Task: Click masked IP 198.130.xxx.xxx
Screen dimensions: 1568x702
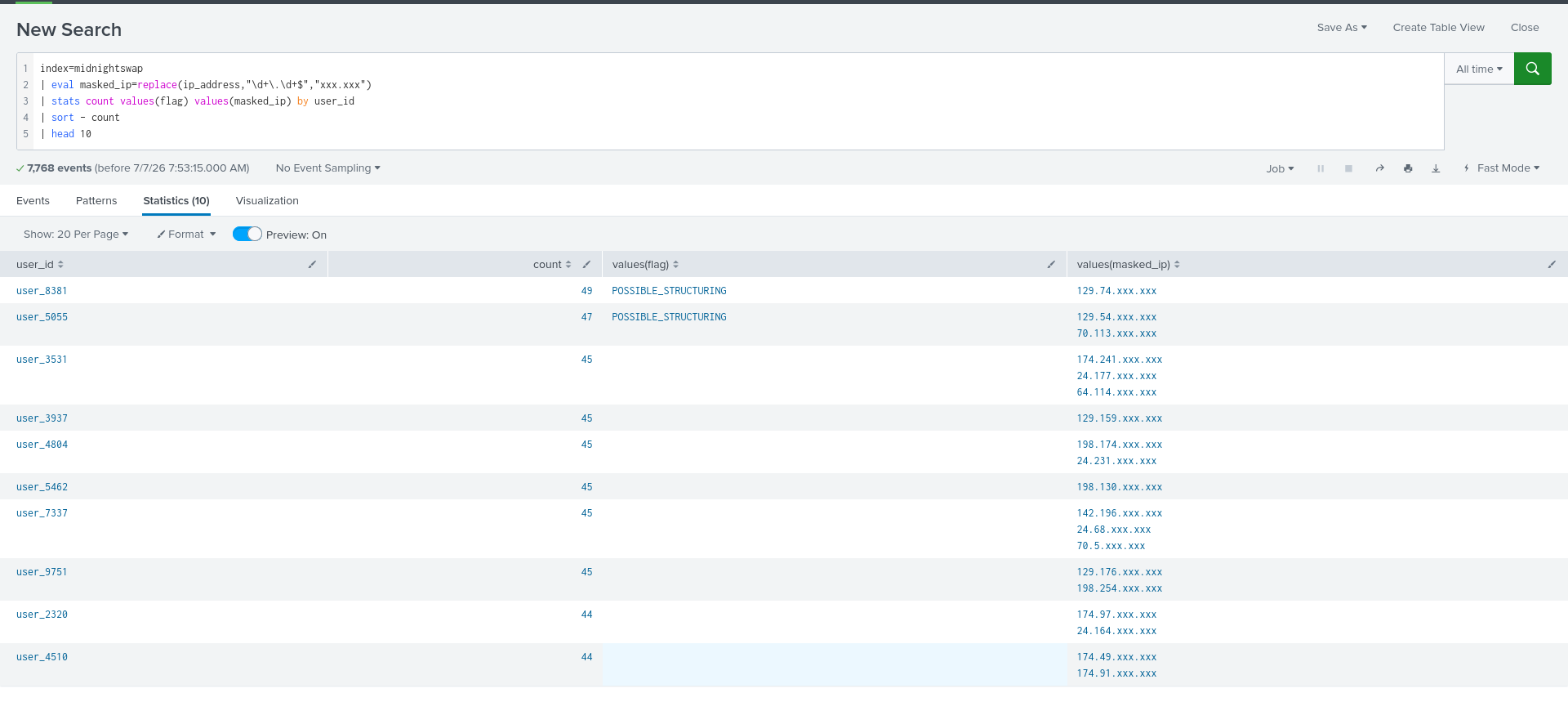Action: coord(1119,487)
